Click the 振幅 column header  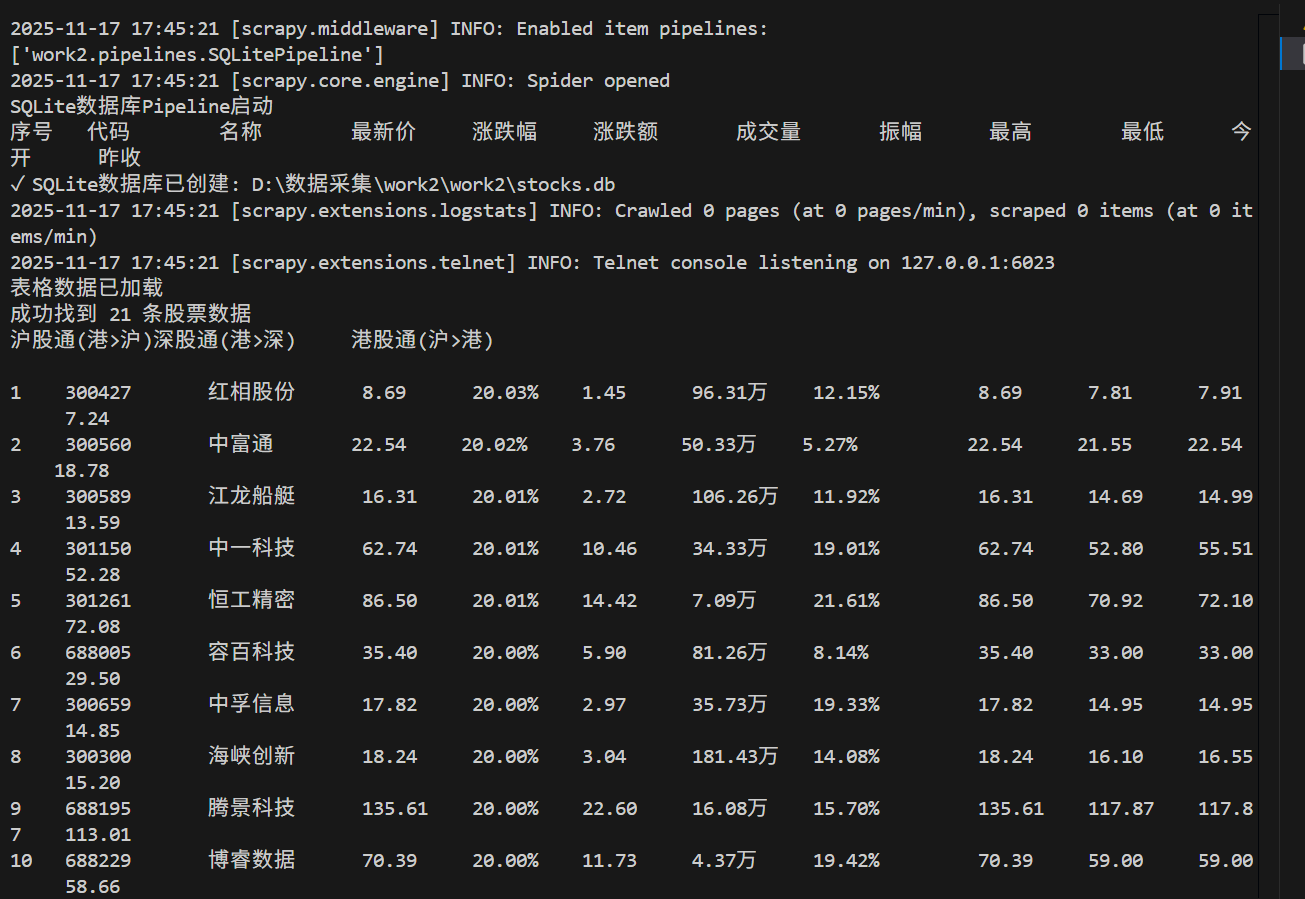click(900, 132)
